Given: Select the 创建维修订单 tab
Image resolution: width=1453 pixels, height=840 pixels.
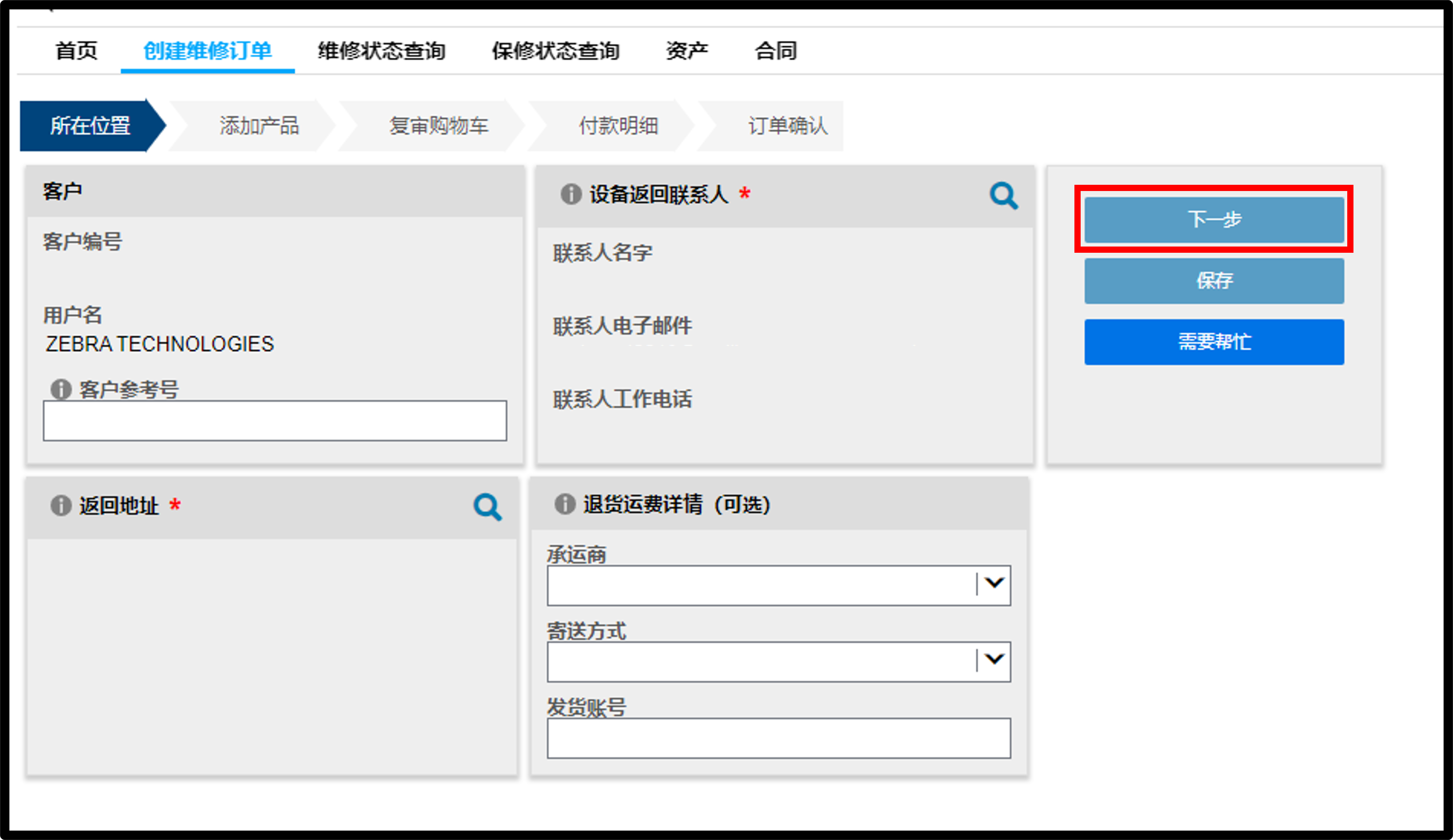Looking at the screenshot, I should (208, 51).
